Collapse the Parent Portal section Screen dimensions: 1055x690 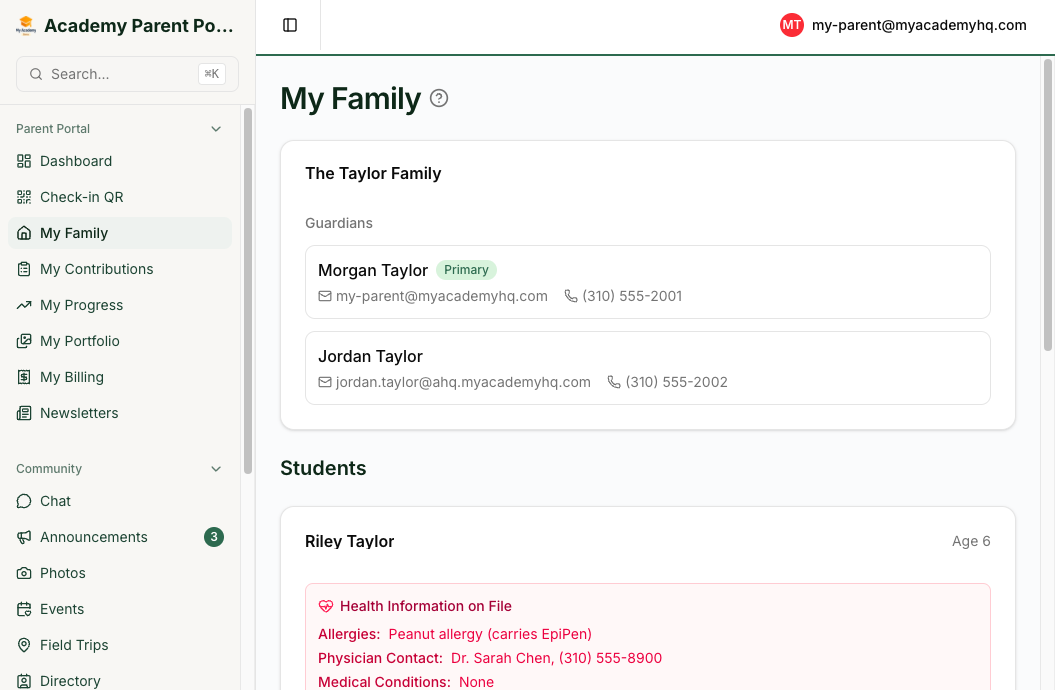tap(216, 128)
